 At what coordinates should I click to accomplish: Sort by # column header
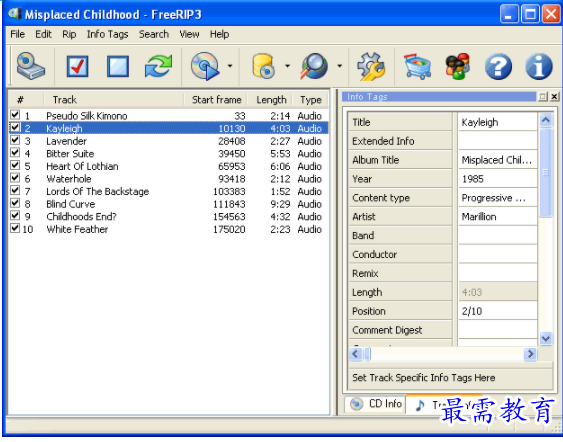click(25, 99)
